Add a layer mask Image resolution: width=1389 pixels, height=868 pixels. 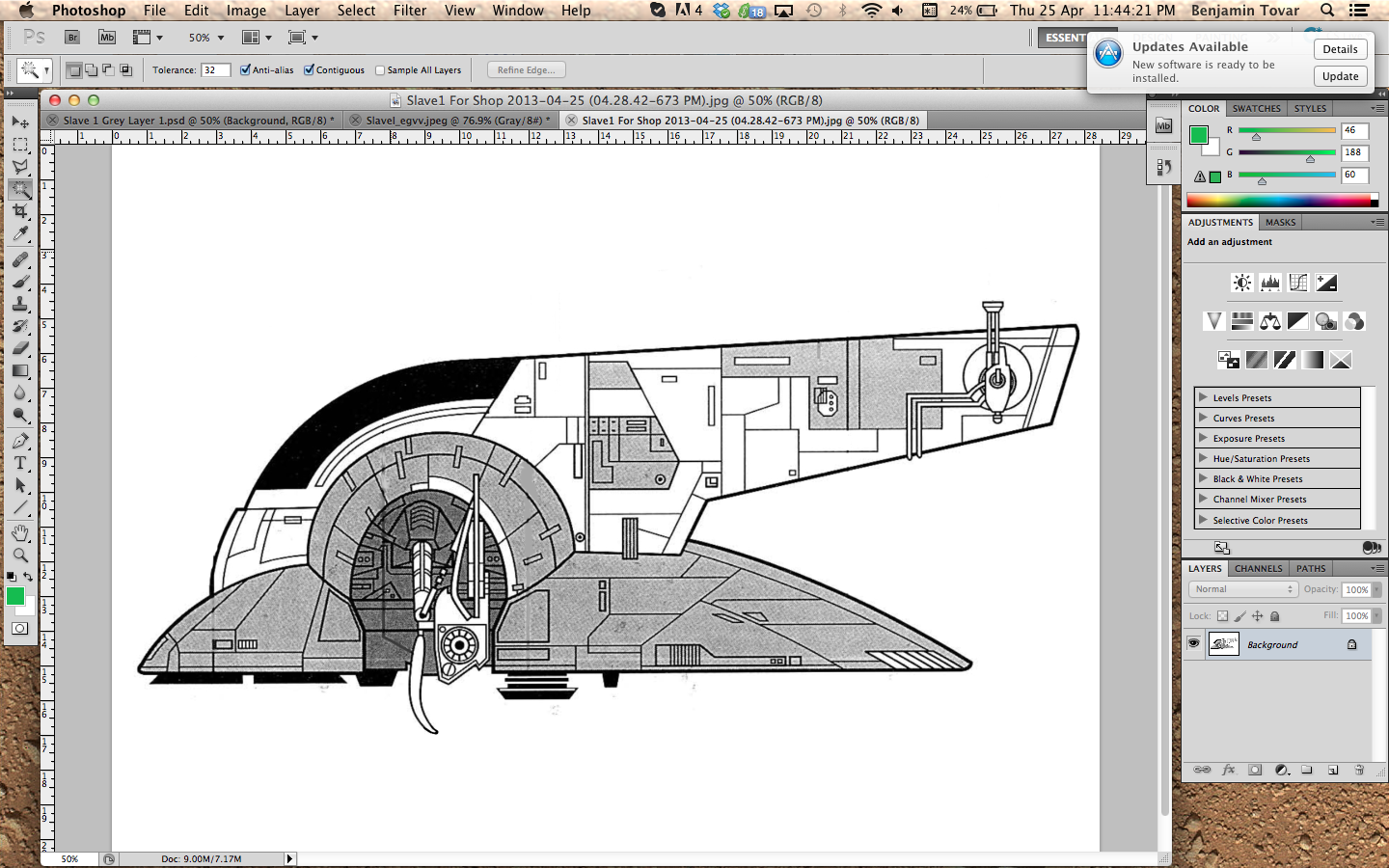pyautogui.click(x=1255, y=770)
